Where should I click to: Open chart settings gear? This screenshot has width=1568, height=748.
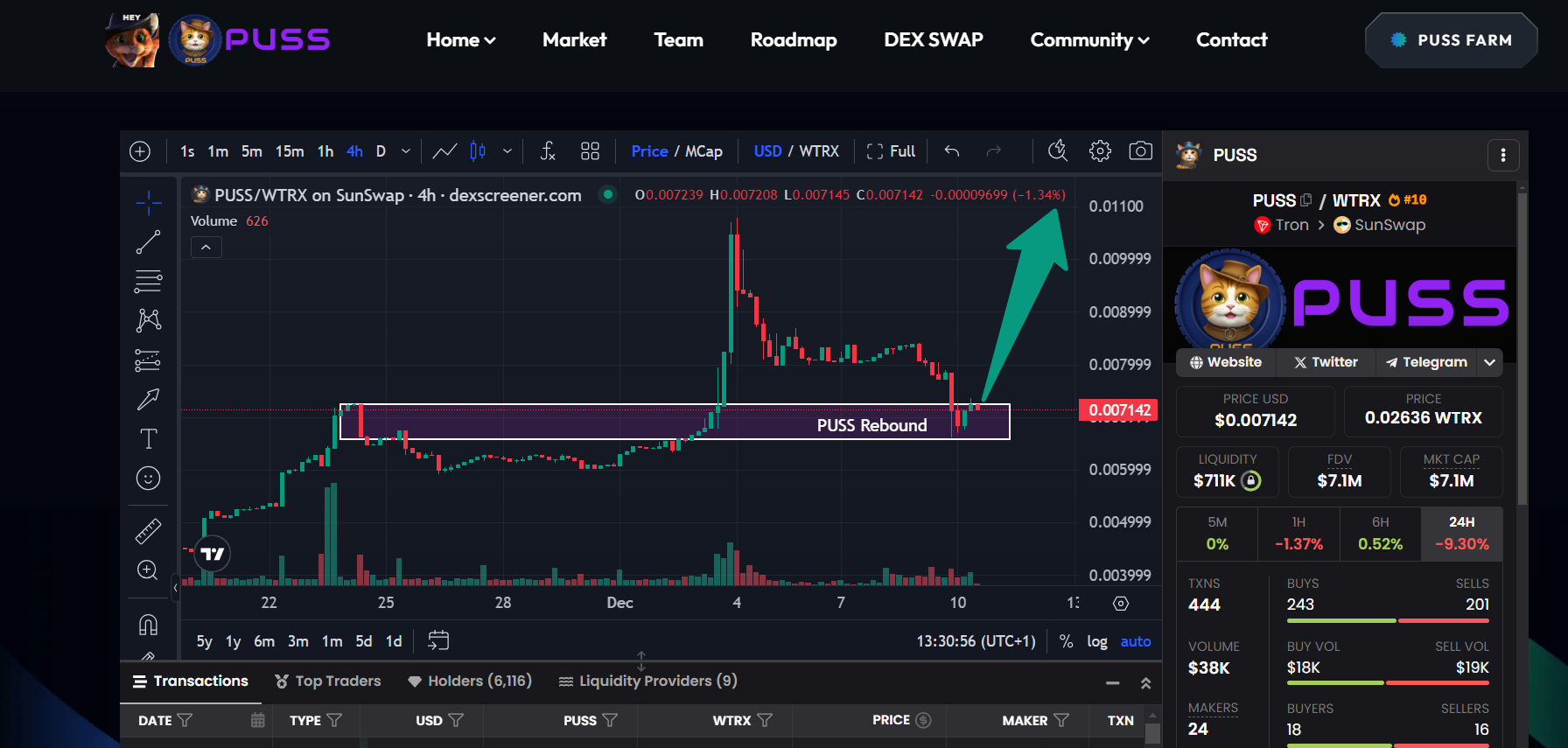click(1100, 151)
